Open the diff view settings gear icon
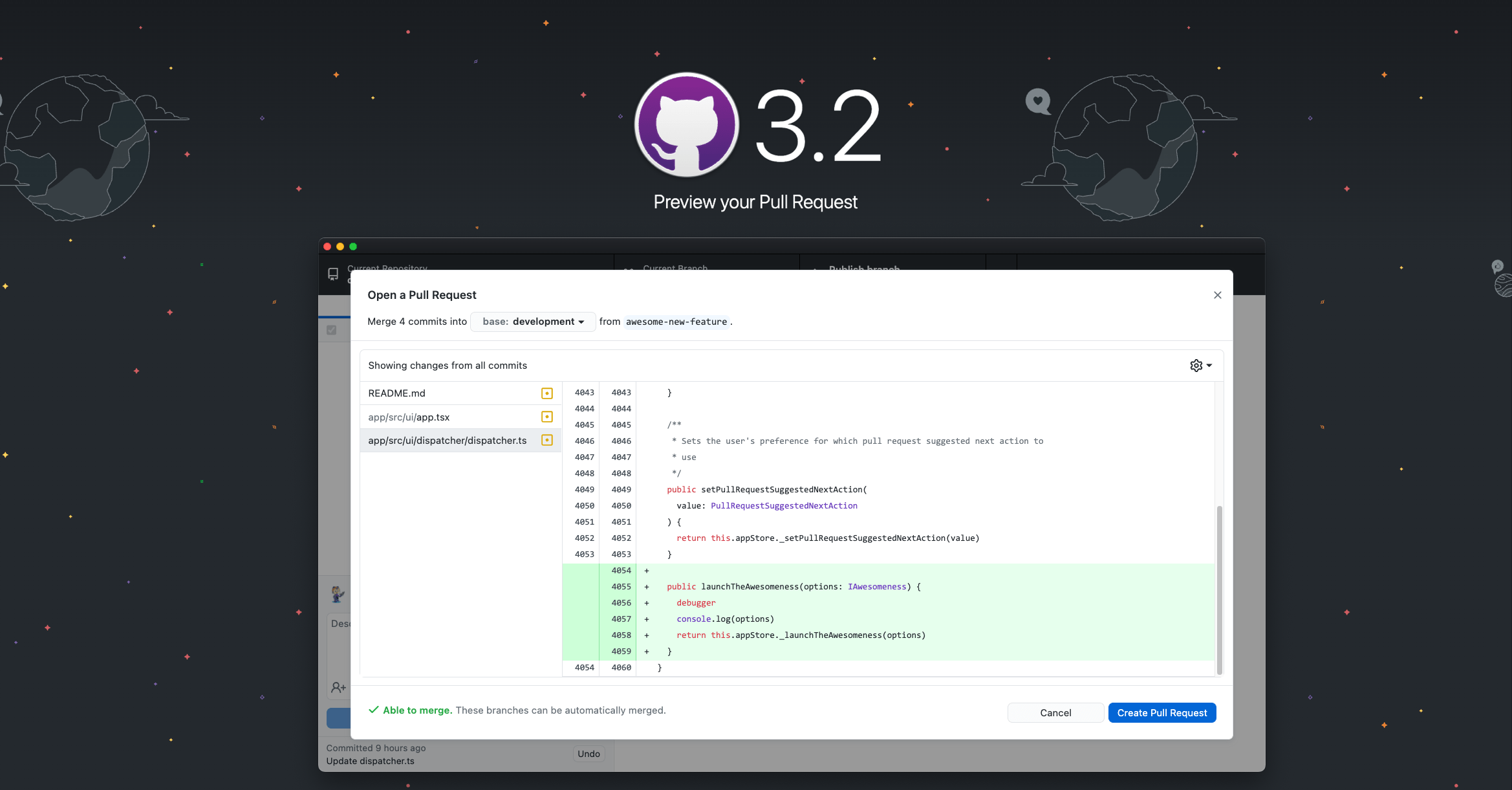Viewport: 1512px width, 790px height. click(1195, 365)
